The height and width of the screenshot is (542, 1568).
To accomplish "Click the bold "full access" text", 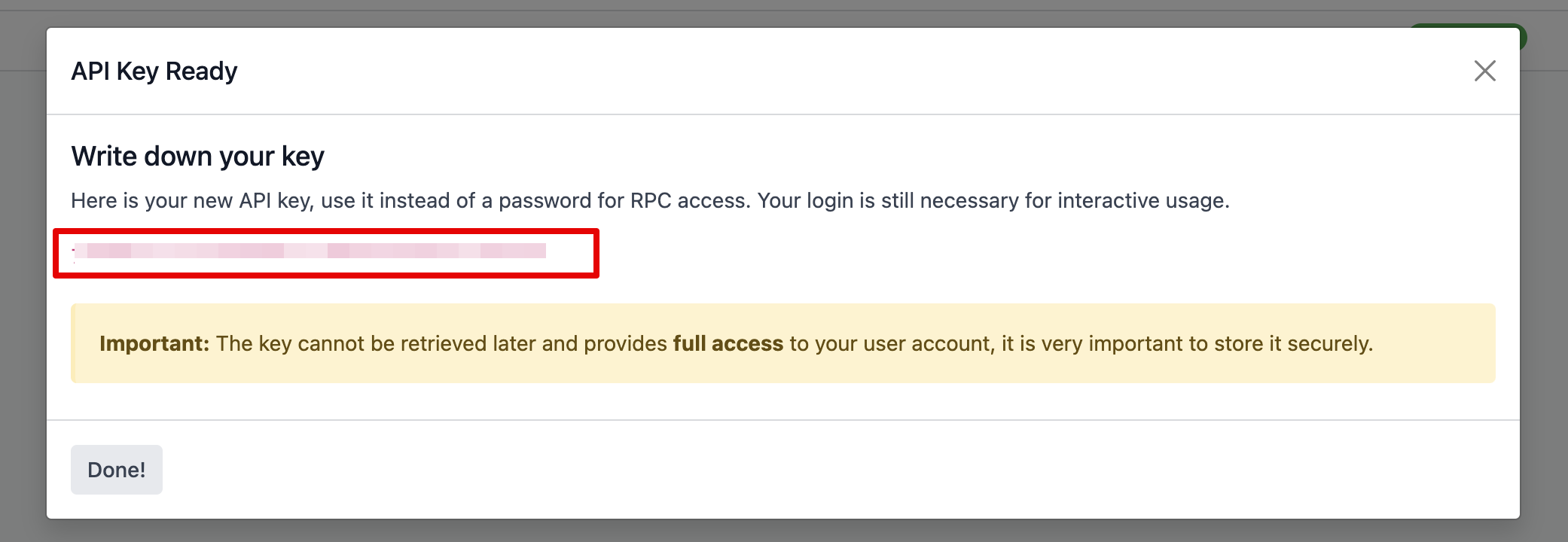I will tap(728, 344).
